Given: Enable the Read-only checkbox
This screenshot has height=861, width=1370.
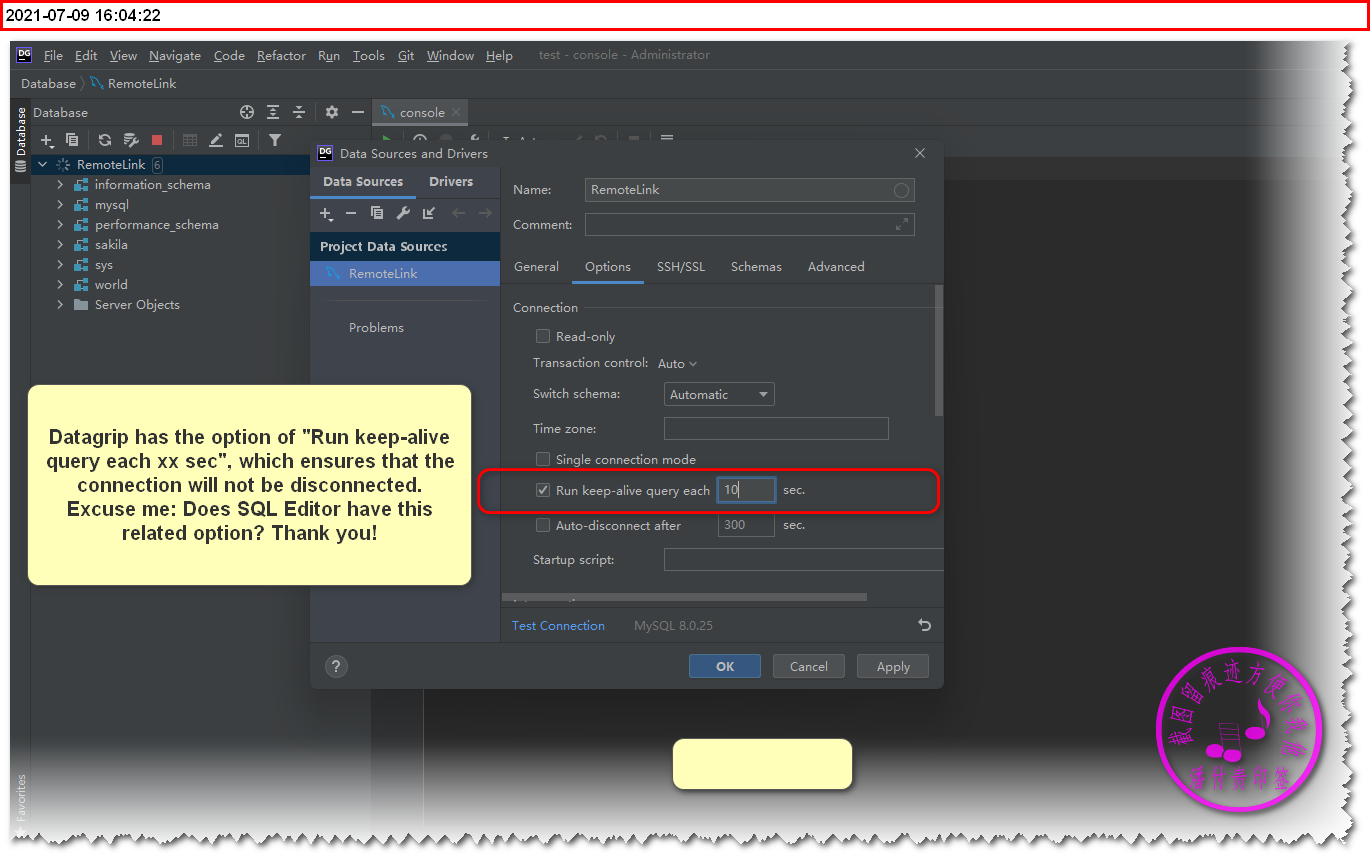Looking at the screenshot, I should click(543, 337).
